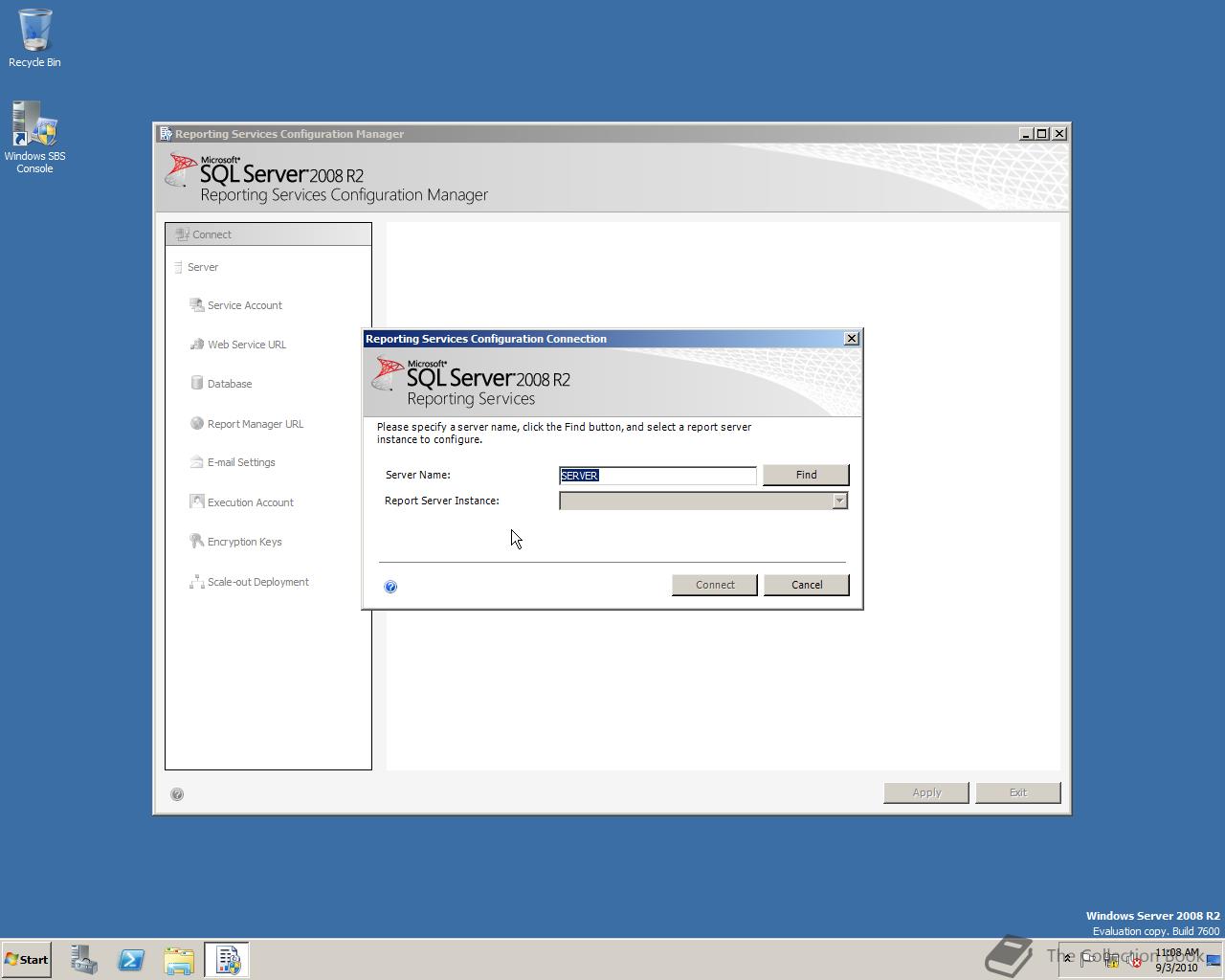Open the E-mail Settings page
The height and width of the screenshot is (980, 1225).
pos(241,462)
